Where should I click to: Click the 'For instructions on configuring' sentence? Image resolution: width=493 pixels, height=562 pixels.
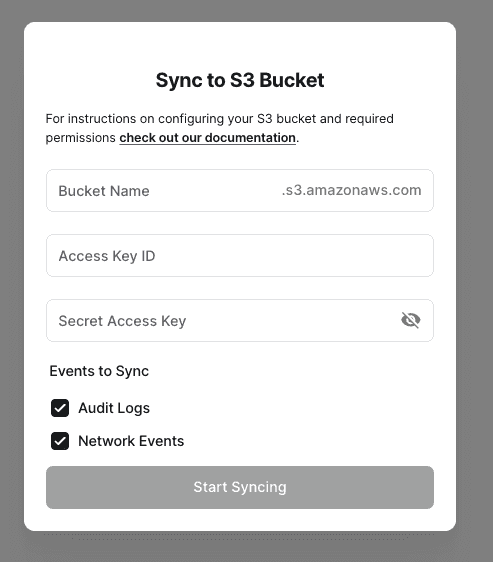(219, 119)
